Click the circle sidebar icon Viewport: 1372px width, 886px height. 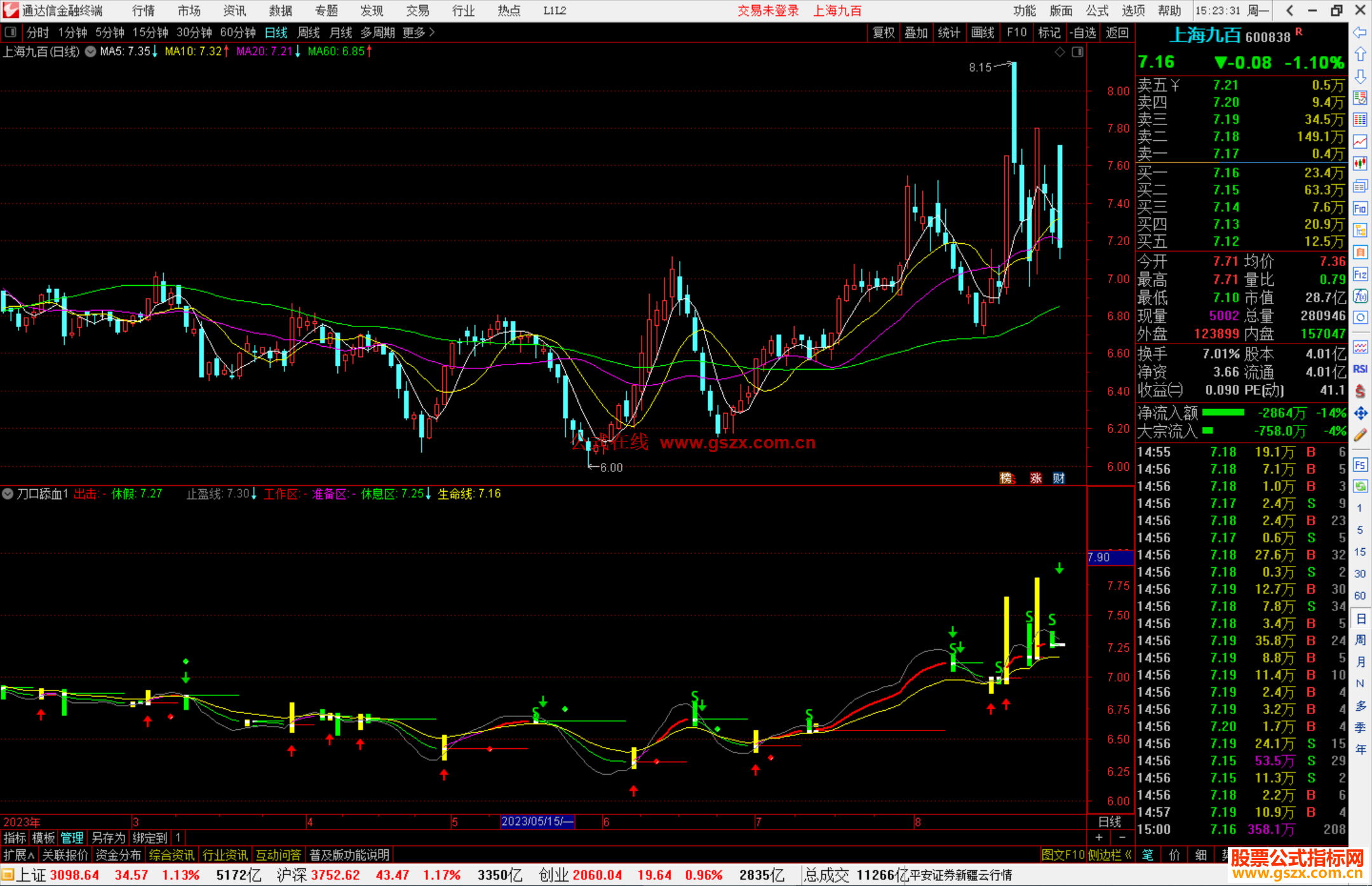pos(1360,318)
